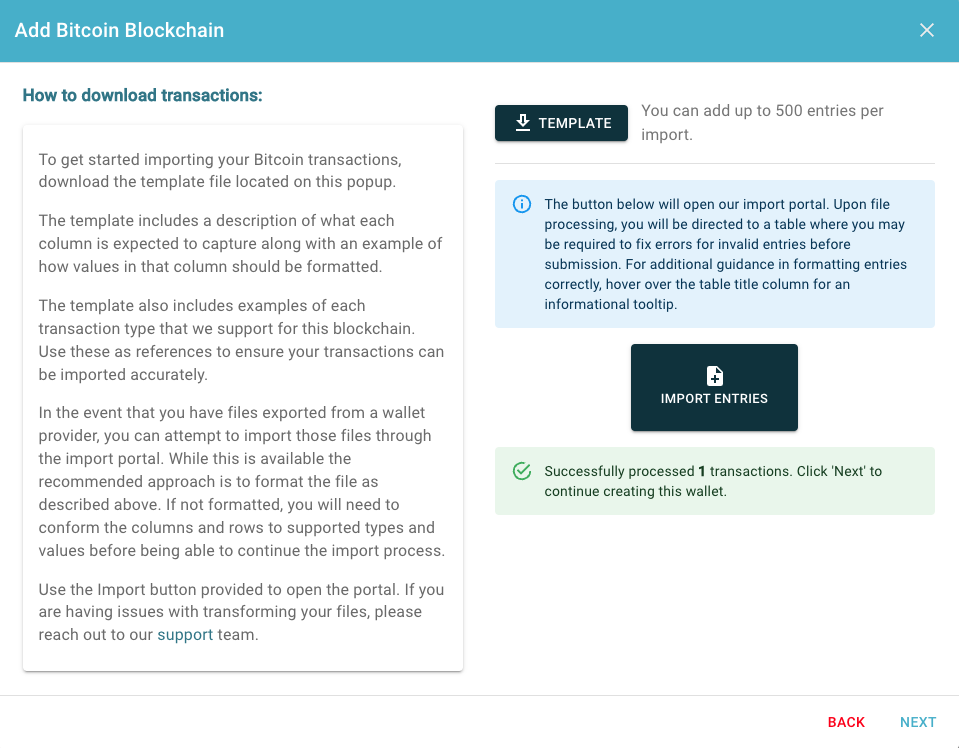Click the How to download transactions heading
This screenshot has height=748, width=959.
point(143,95)
